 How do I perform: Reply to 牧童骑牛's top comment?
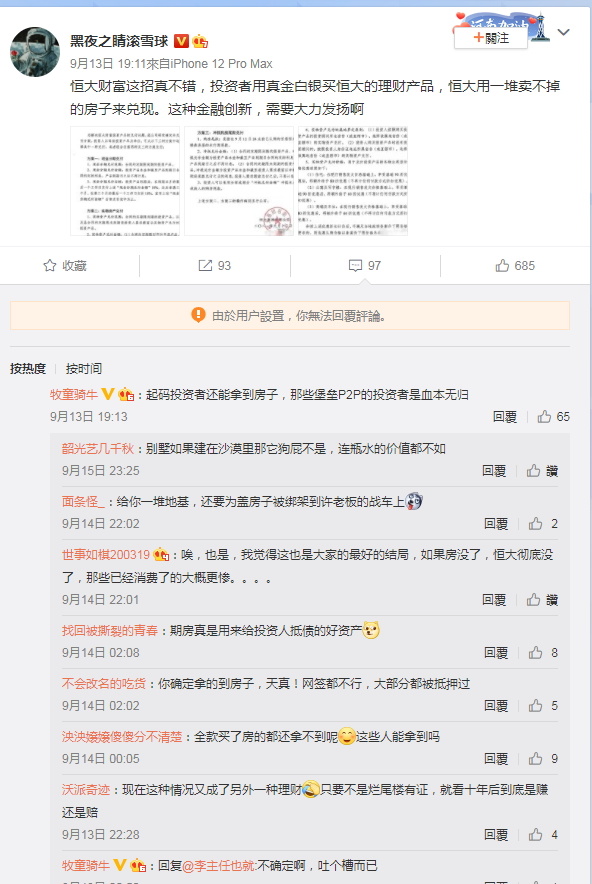click(x=505, y=417)
